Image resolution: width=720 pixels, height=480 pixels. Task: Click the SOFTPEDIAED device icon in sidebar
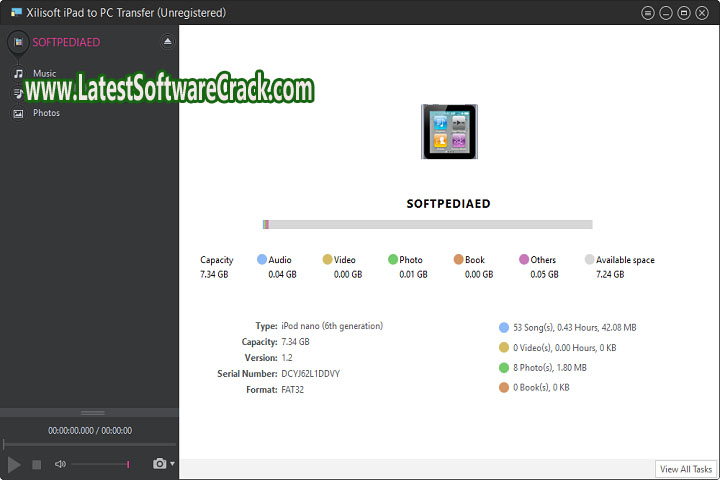point(17,42)
